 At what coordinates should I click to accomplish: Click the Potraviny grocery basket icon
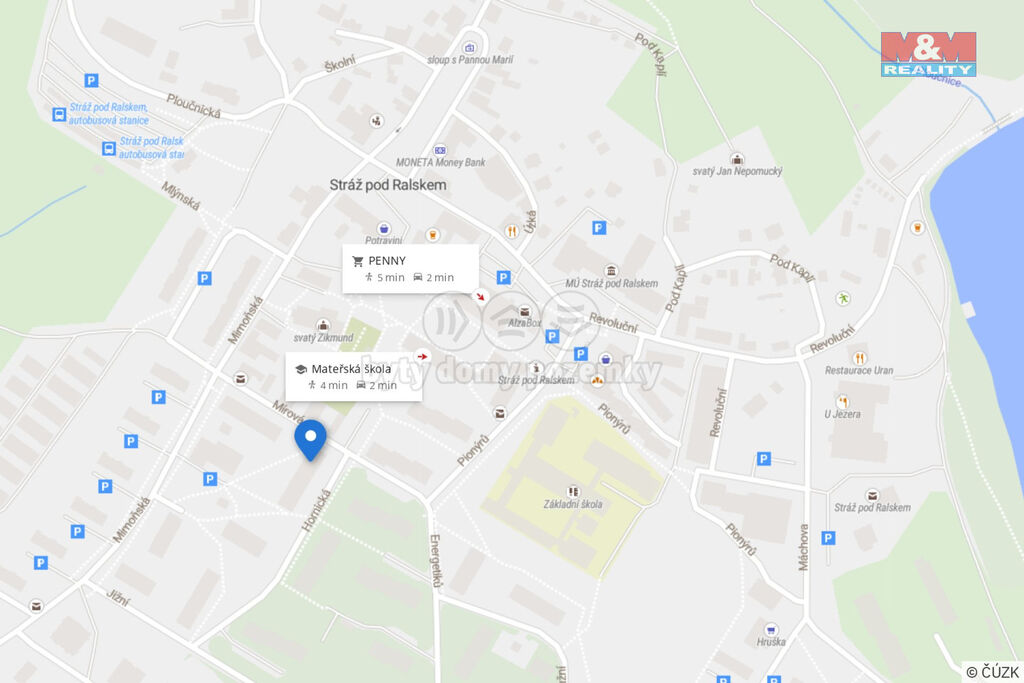pos(383,228)
